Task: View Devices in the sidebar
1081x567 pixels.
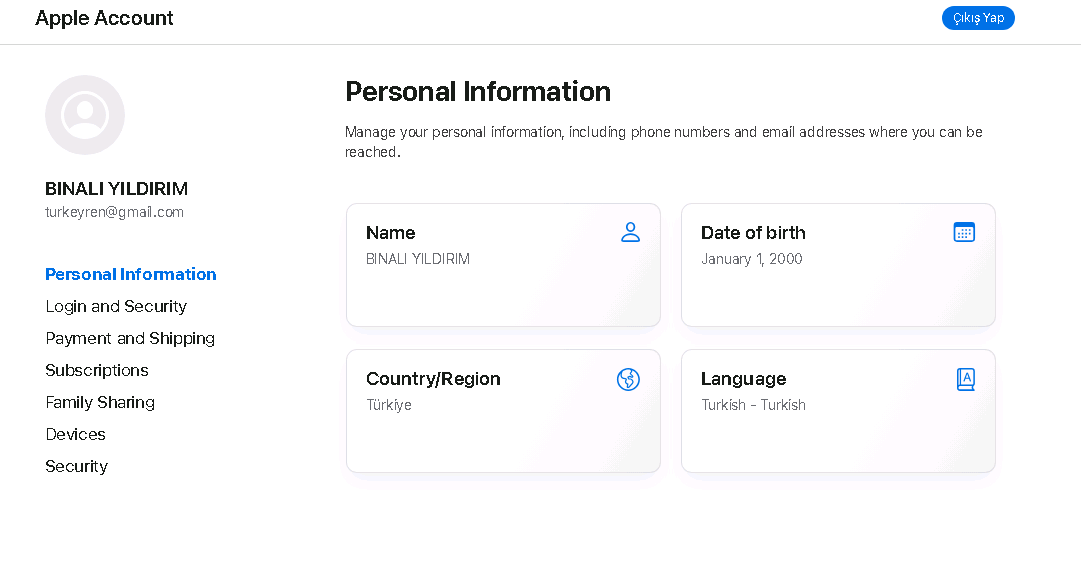Action: tap(75, 435)
